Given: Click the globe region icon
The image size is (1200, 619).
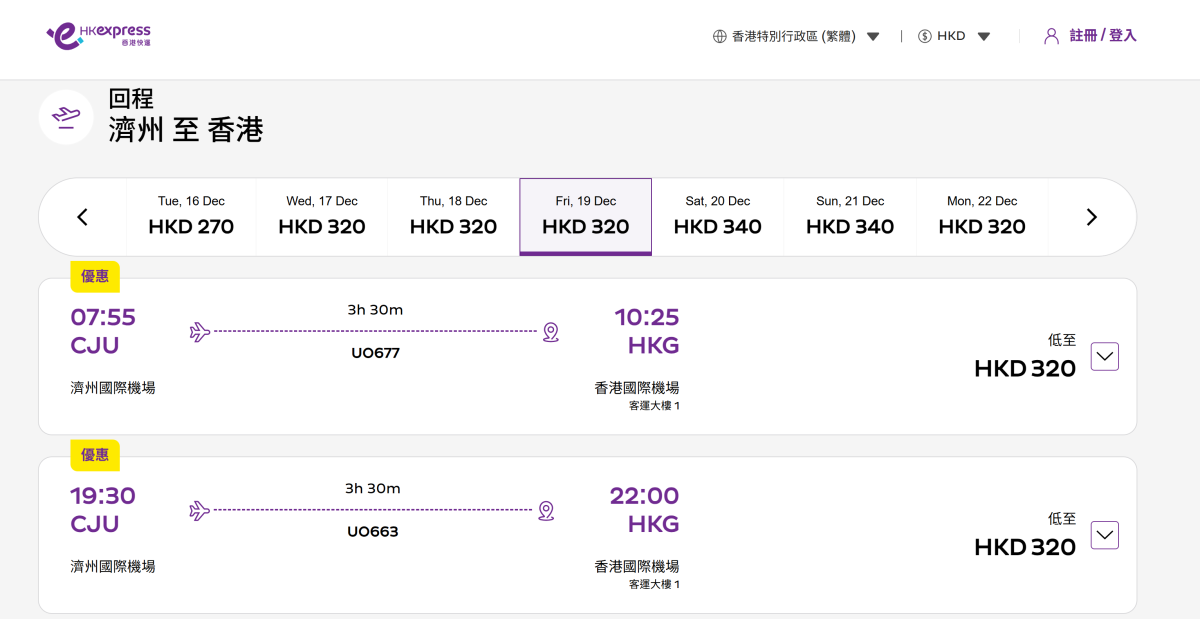Looking at the screenshot, I should click(719, 36).
